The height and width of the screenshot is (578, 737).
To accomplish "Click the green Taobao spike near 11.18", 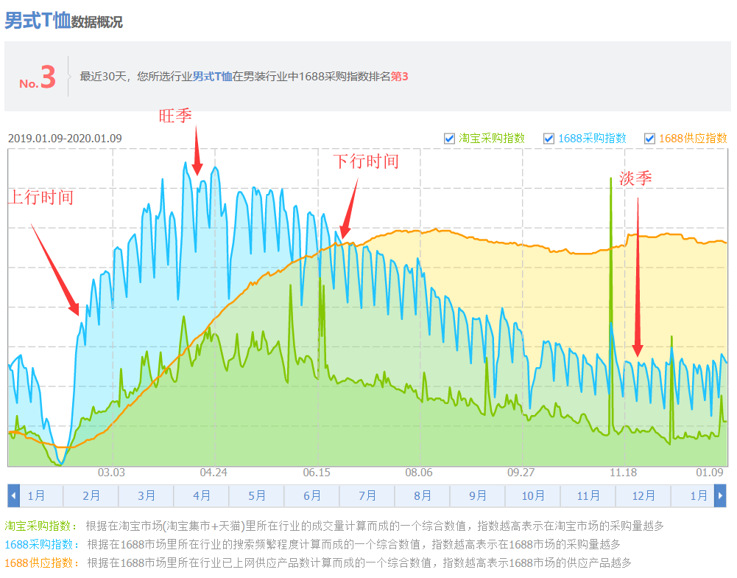I will coord(611,180).
